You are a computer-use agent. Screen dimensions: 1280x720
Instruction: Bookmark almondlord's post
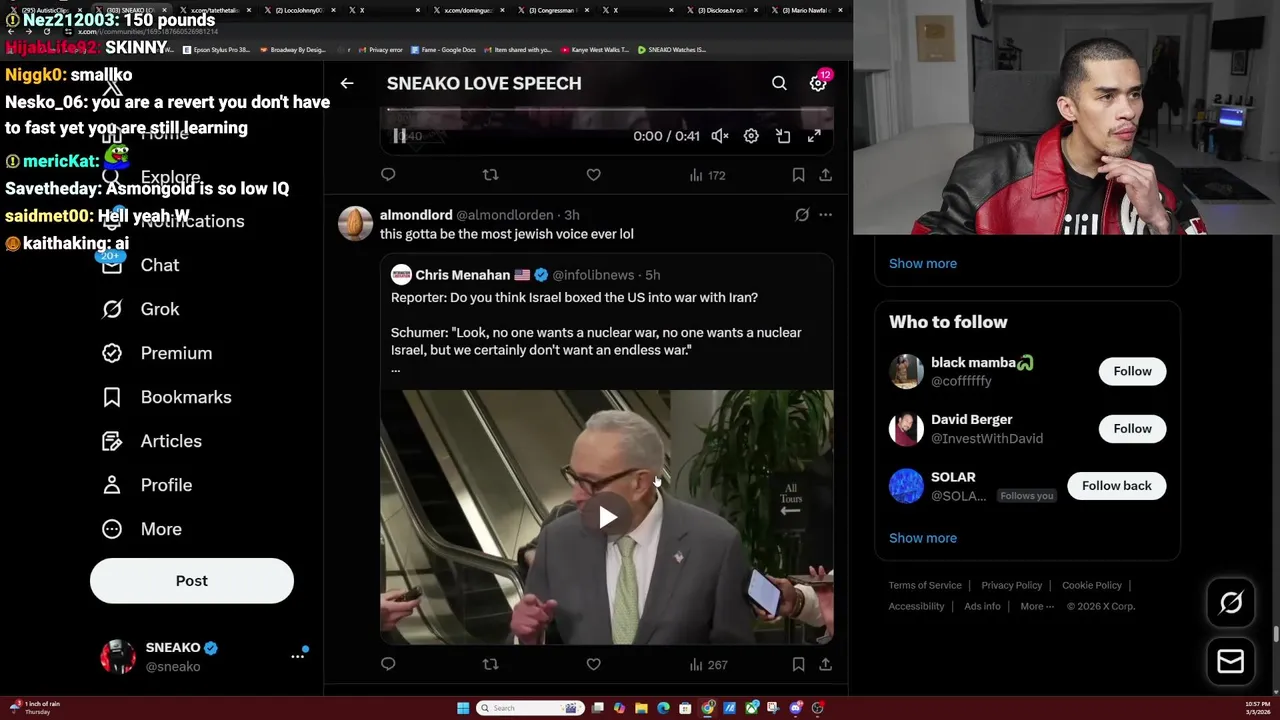click(x=798, y=664)
